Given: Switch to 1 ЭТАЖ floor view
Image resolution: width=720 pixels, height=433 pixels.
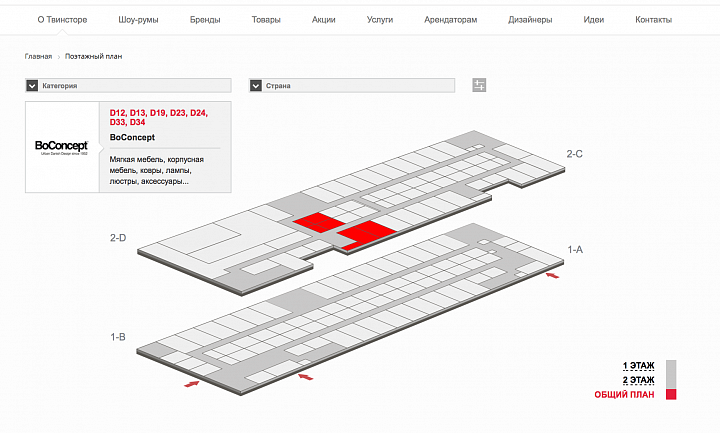Looking at the screenshot, I should (638, 366).
